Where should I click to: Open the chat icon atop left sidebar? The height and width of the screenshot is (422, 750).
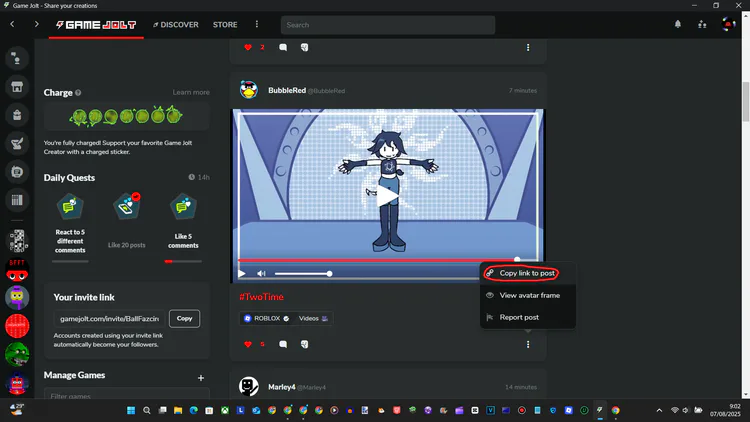pos(17,58)
